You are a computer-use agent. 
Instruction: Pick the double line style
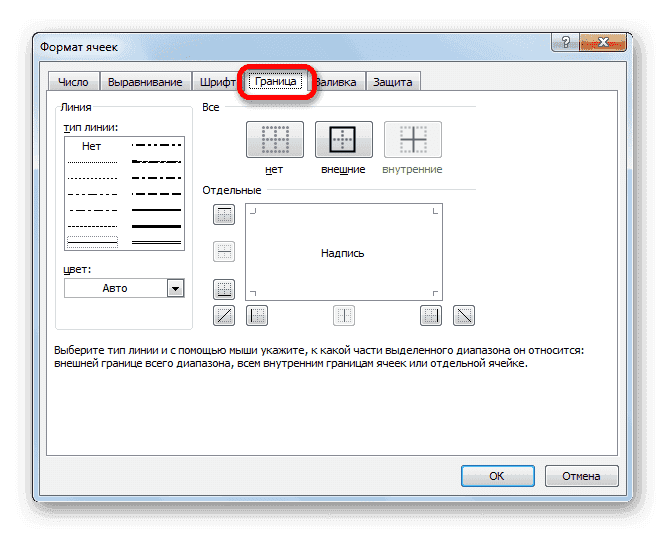point(157,243)
